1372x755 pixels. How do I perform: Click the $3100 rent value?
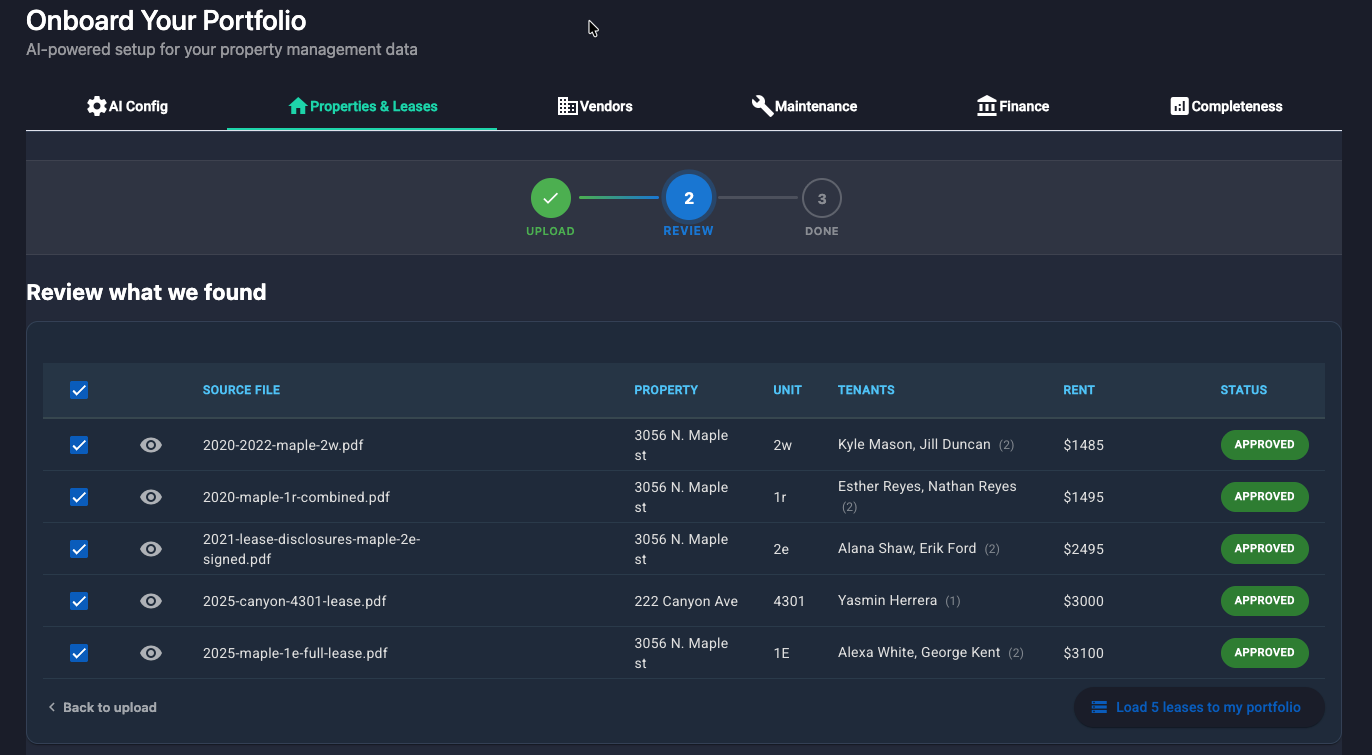coord(1083,653)
